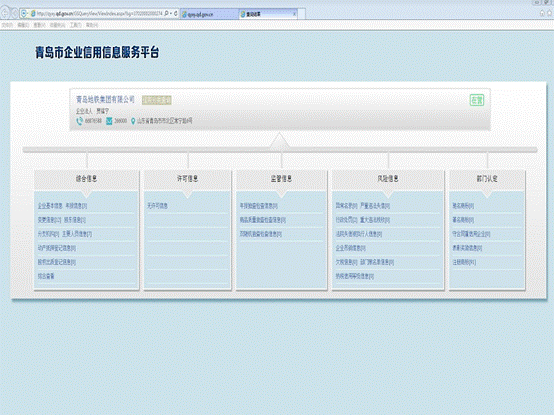Open the 编辑 menu
Image resolution: width=554 pixels, height=415 pixels.
pyautogui.click(x=23, y=25)
